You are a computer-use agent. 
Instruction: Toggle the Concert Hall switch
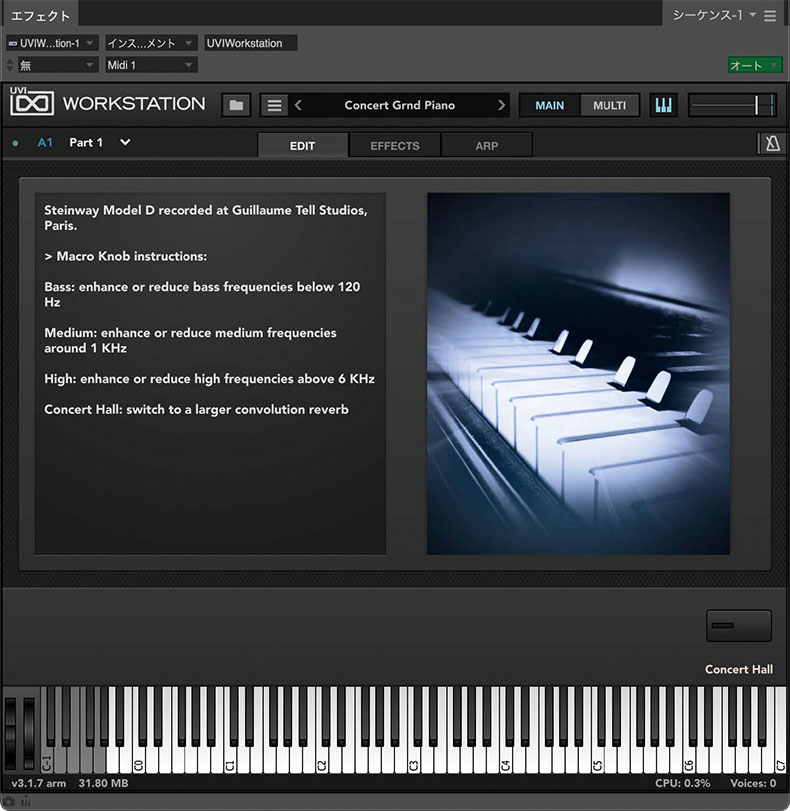coord(739,625)
